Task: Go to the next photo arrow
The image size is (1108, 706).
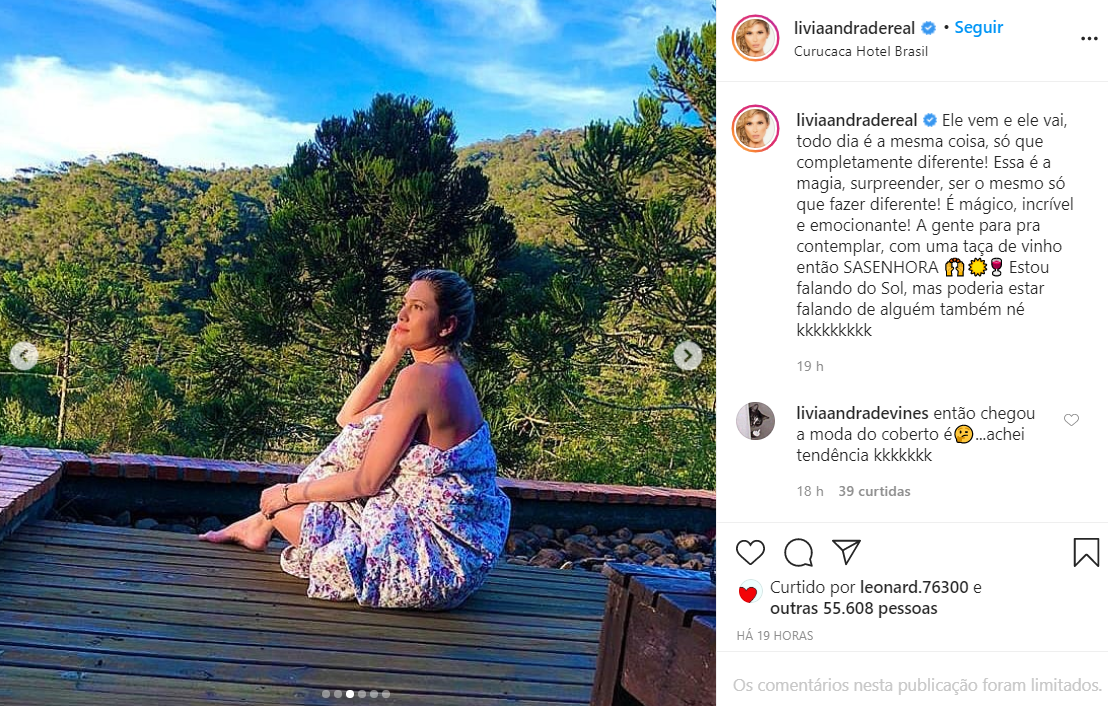Action: tap(688, 355)
